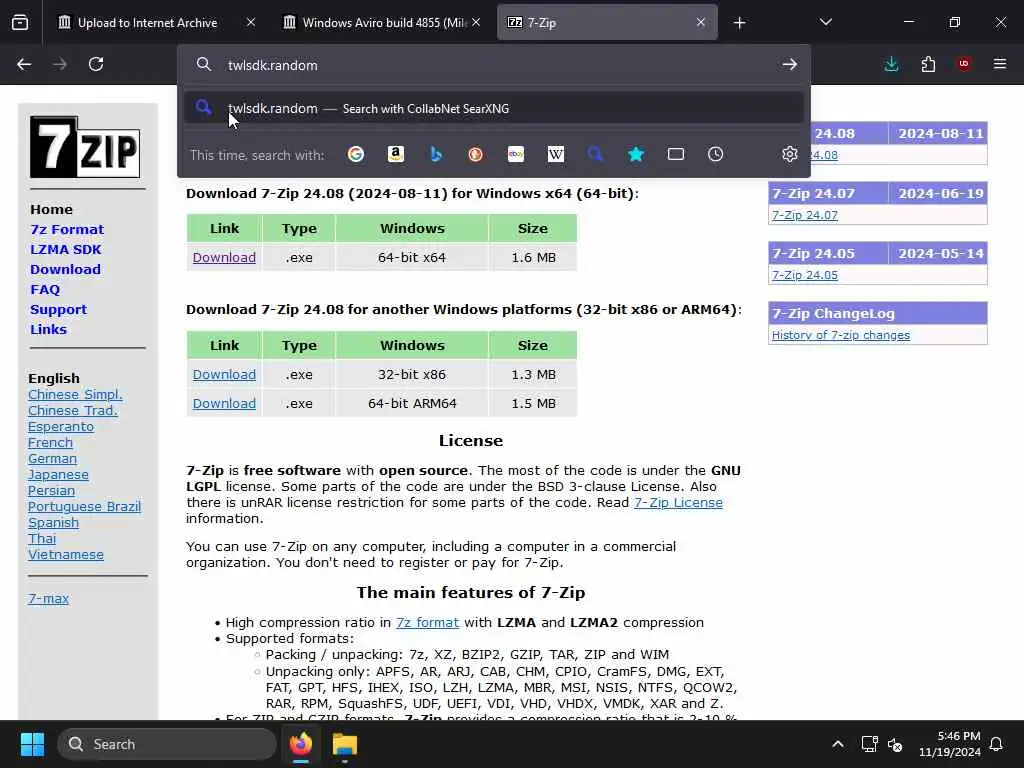Open the network status tray icon
Screen dimensions: 1024x768
tap(869, 744)
